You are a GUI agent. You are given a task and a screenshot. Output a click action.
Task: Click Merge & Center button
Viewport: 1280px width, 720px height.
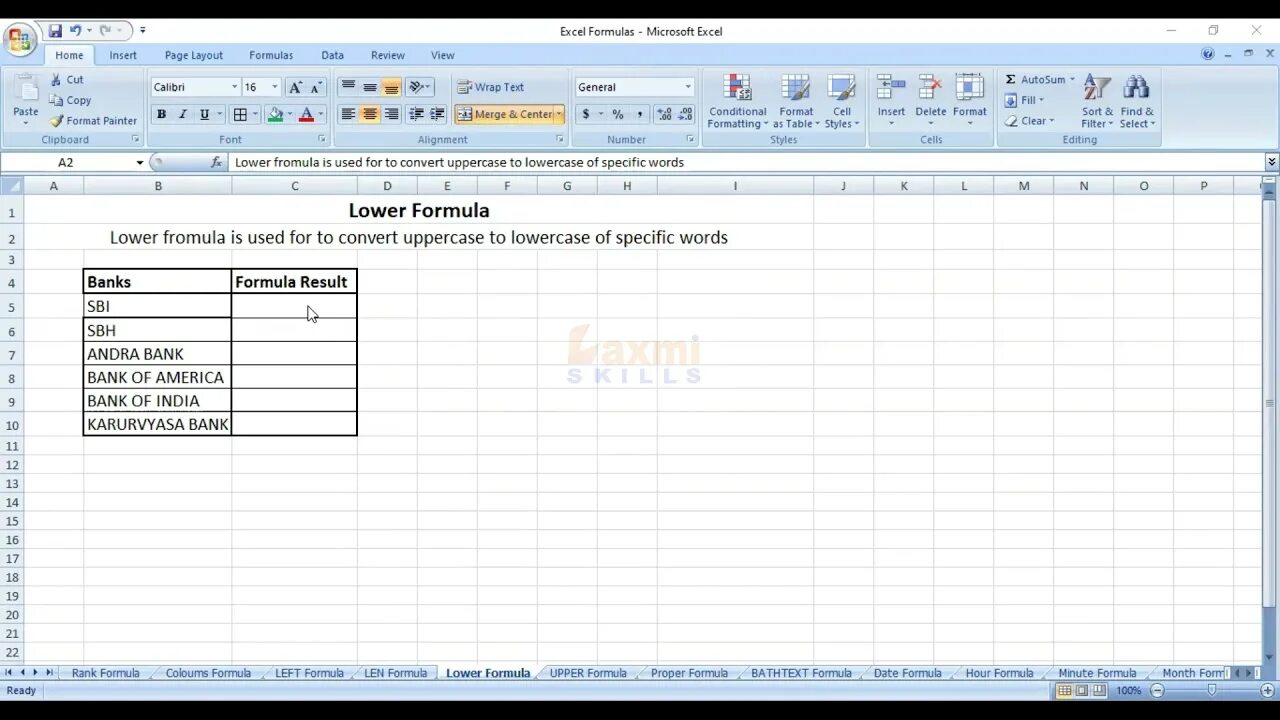504,114
